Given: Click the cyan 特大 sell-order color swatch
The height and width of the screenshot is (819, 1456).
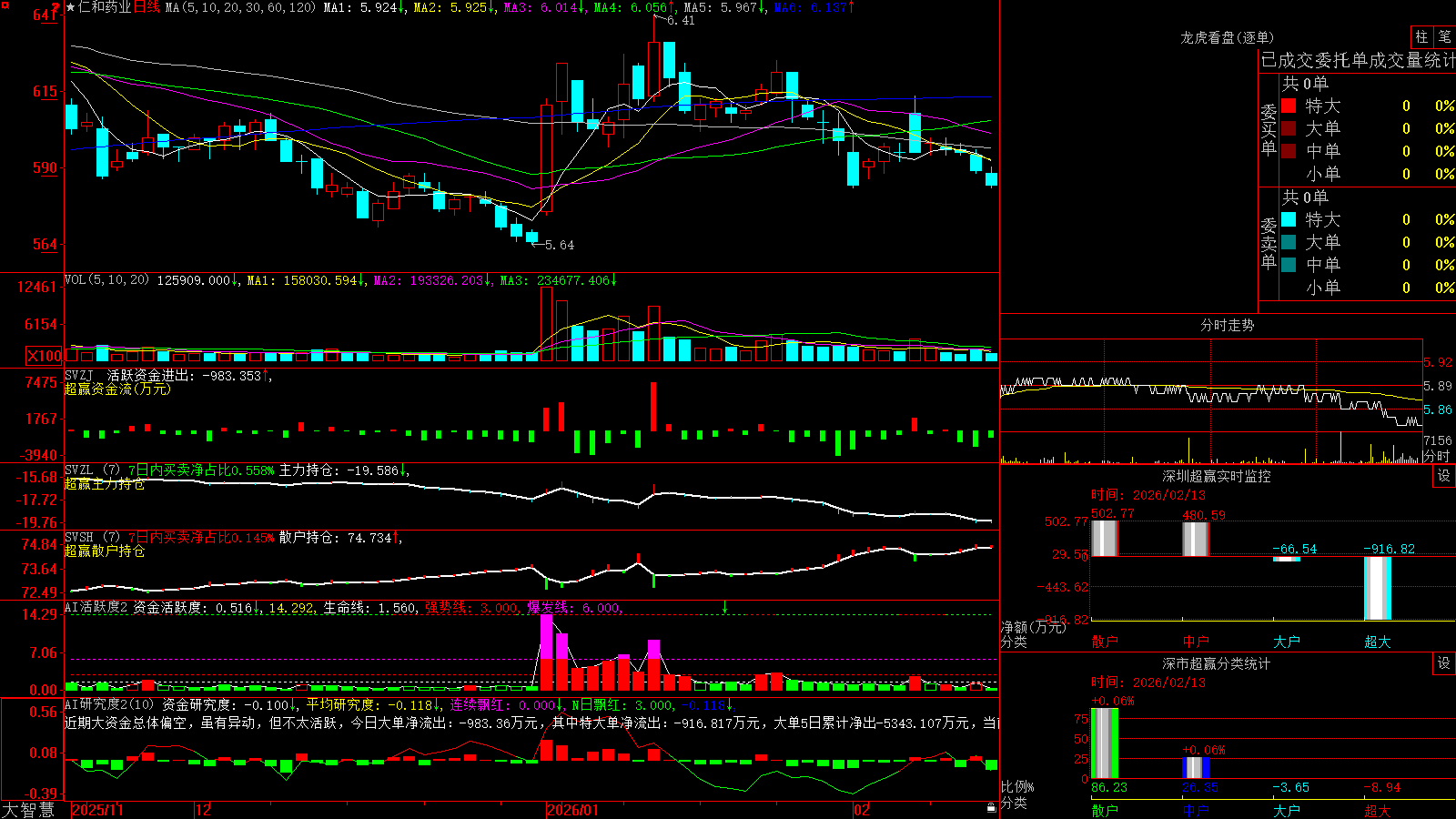Looking at the screenshot, I should point(1289,219).
